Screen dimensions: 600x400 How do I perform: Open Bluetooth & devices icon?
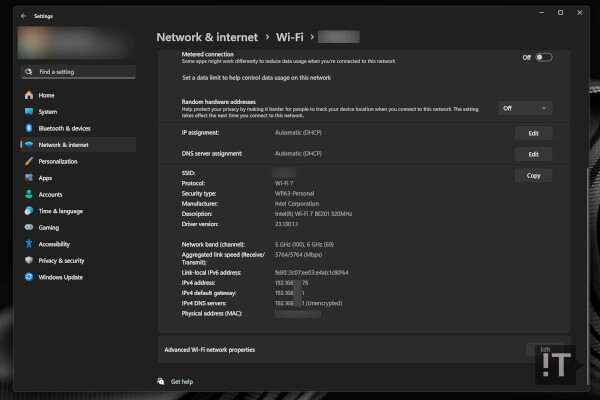point(29,128)
